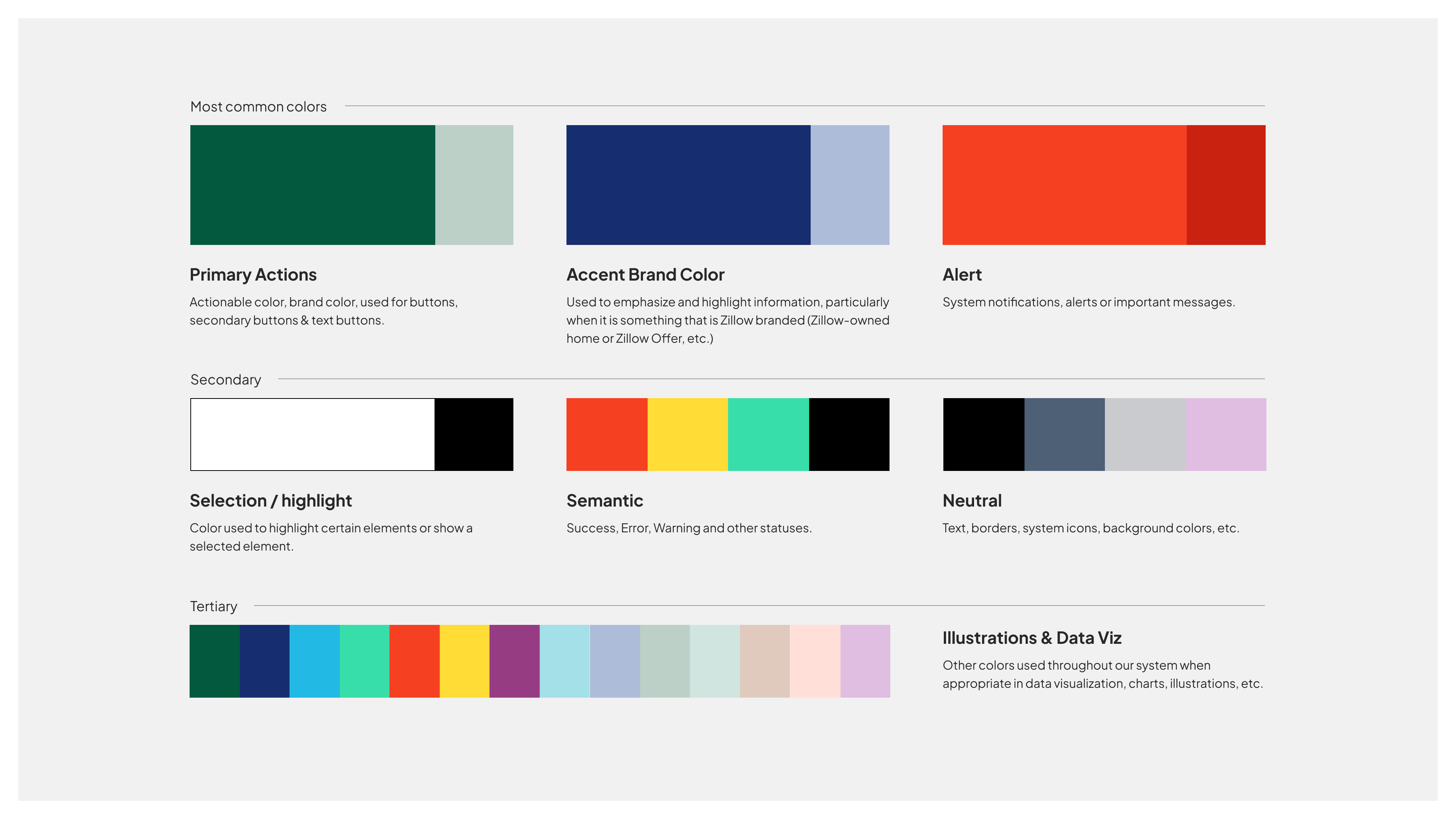This screenshot has width=1456, height=819.
Task: Choose the lavender pink Neutral swatch
Action: coord(1226,434)
